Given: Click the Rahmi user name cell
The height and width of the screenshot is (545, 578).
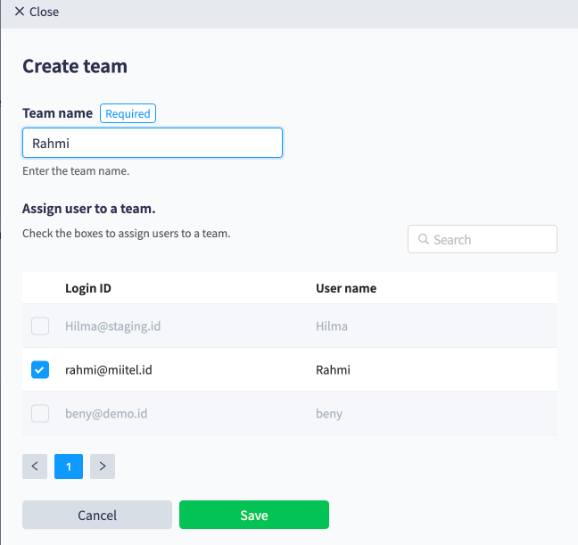Looking at the screenshot, I should (x=333, y=369).
